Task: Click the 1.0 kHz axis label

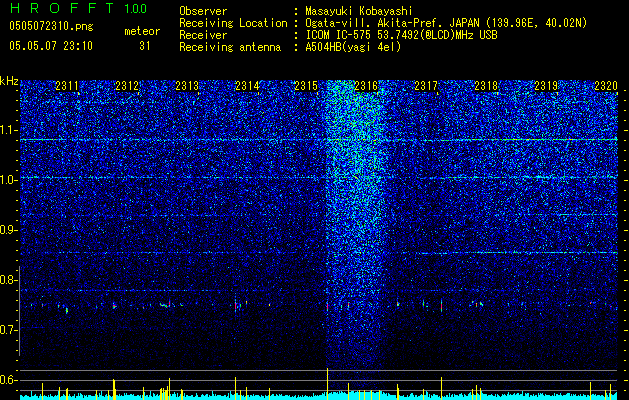Action: [x=9, y=180]
